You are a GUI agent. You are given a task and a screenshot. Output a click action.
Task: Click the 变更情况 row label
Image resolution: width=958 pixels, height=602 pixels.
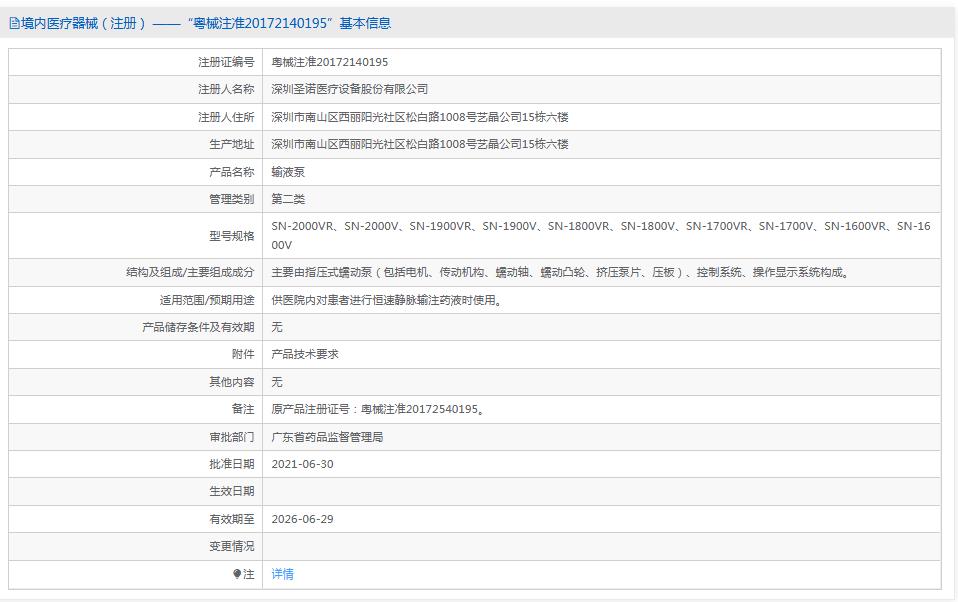pos(232,546)
